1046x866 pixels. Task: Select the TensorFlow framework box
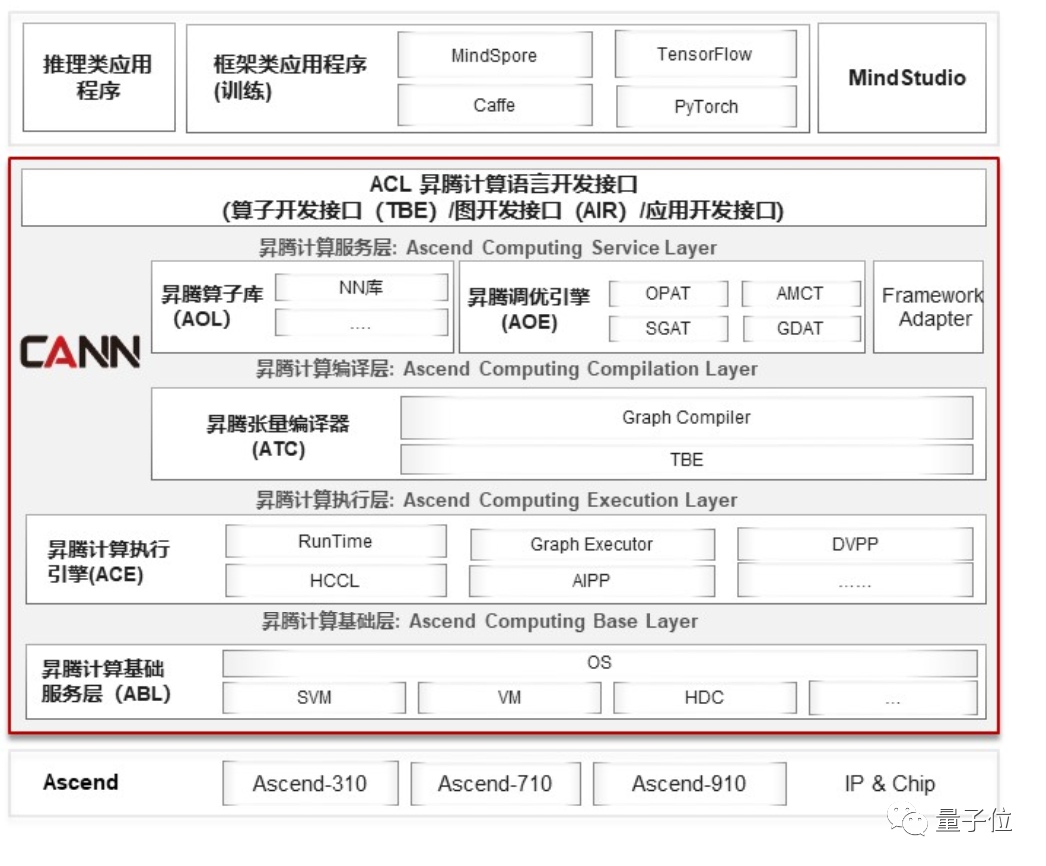[706, 54]
